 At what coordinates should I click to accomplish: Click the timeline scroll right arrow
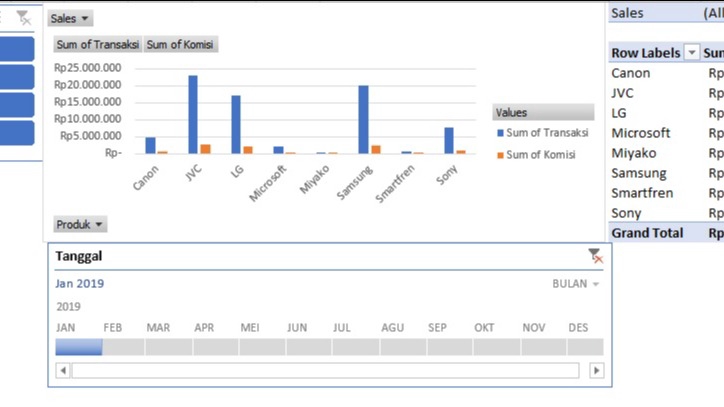point(596,371)
